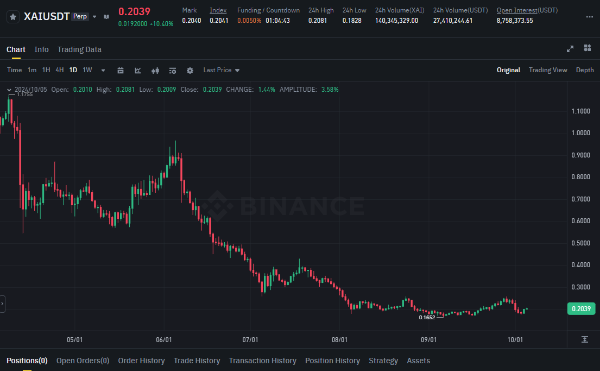This screenshot has width=600, height=371.
Task: Open the three-dot more menu in header
Action: tap(589, 17)
